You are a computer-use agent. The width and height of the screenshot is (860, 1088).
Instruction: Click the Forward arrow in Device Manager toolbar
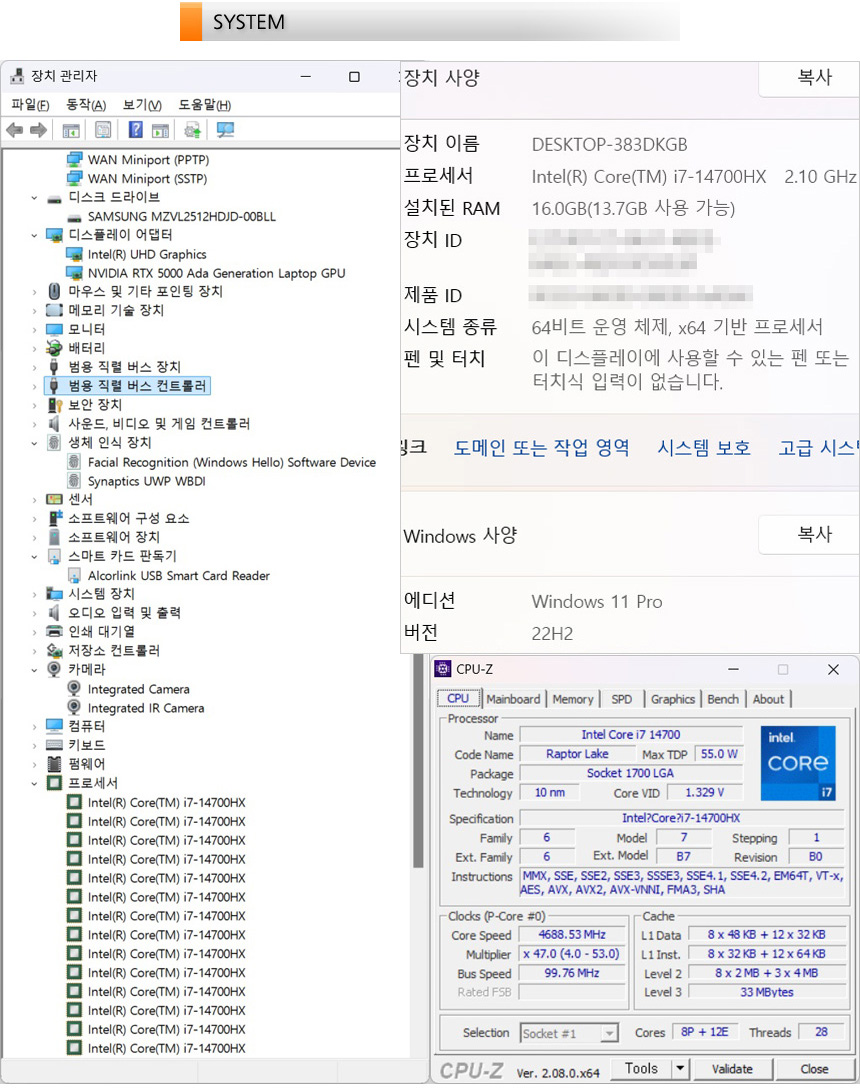tap(39, 130)
